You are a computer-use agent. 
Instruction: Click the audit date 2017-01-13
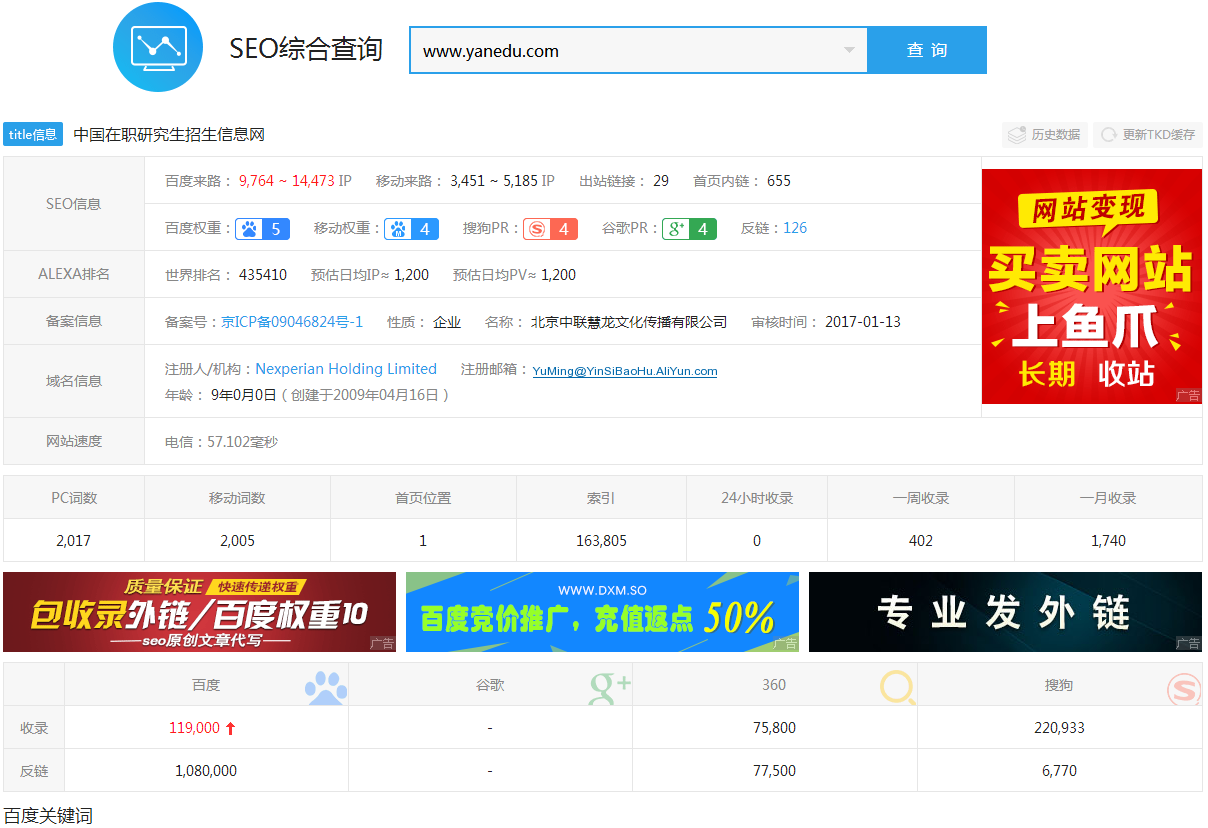pyautogui.click(x=863, y=322)
